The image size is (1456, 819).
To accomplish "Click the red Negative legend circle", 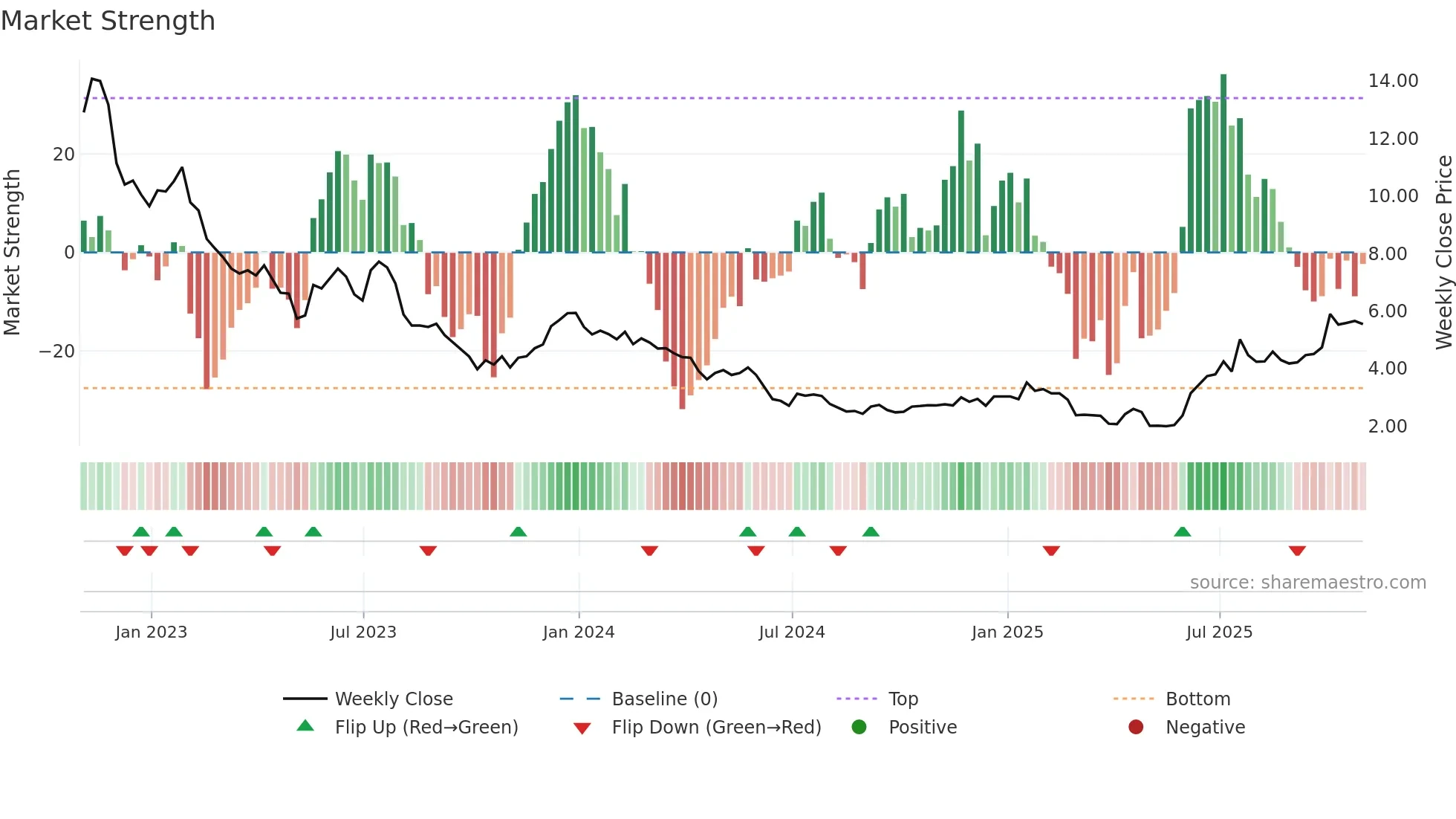I will coord(1136,727).
